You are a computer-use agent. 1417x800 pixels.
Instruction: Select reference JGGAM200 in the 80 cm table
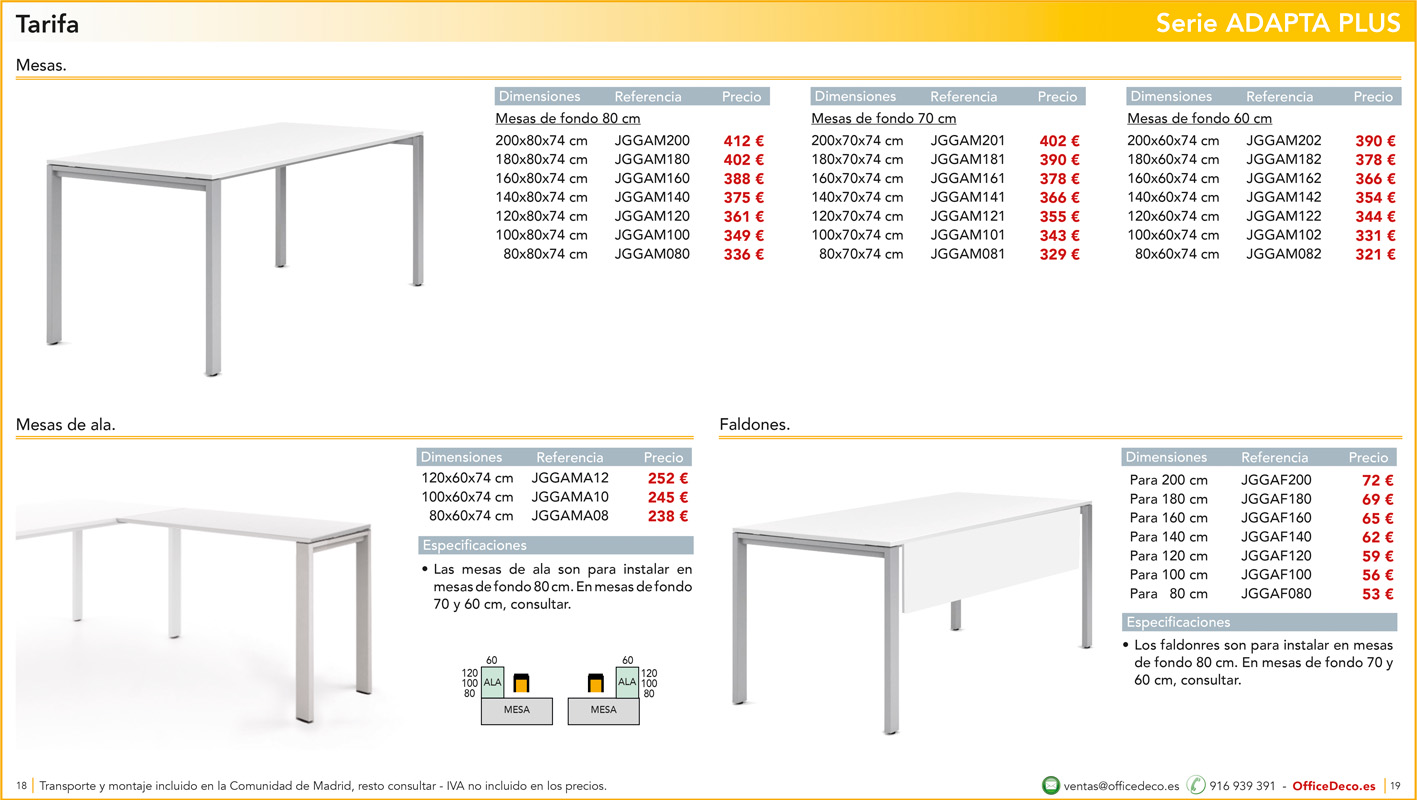652,141
